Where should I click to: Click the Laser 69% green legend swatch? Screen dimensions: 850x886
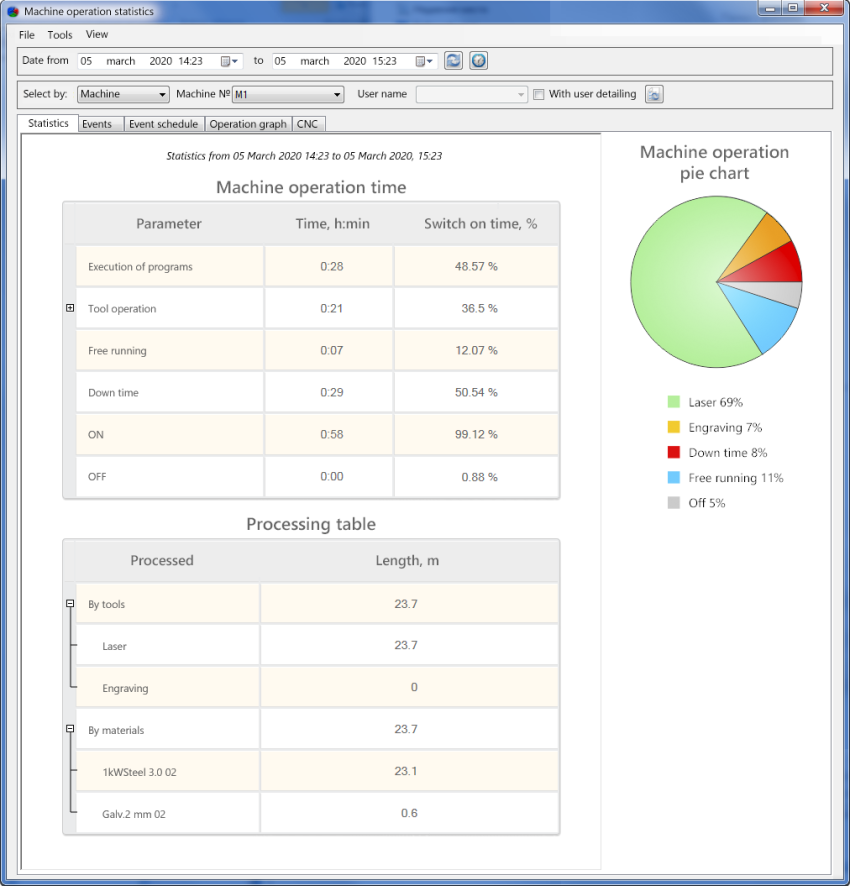tap(674, 402)
